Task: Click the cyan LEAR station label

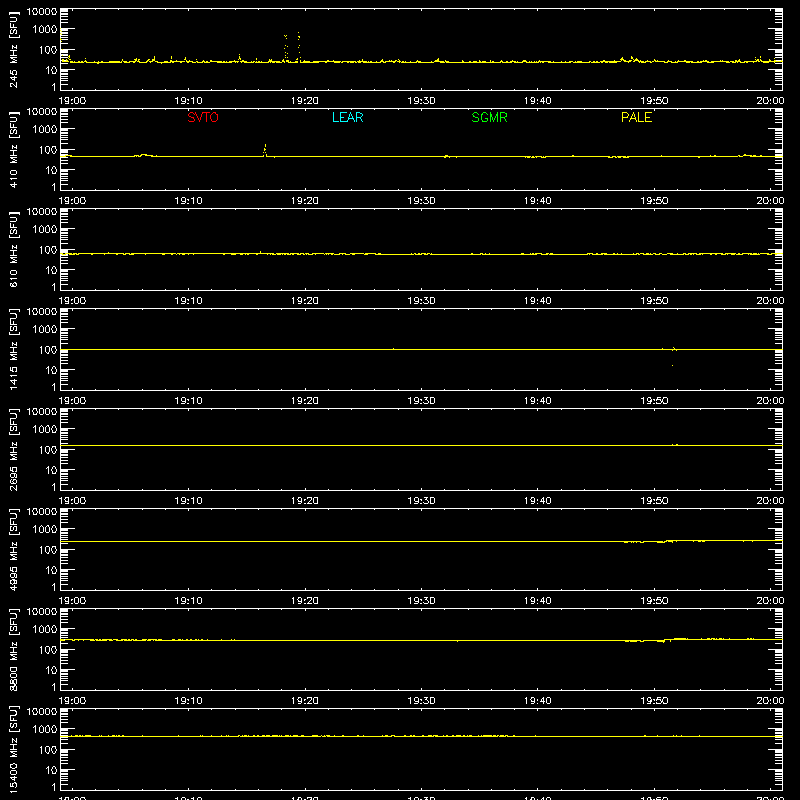Action: (347, 117)
